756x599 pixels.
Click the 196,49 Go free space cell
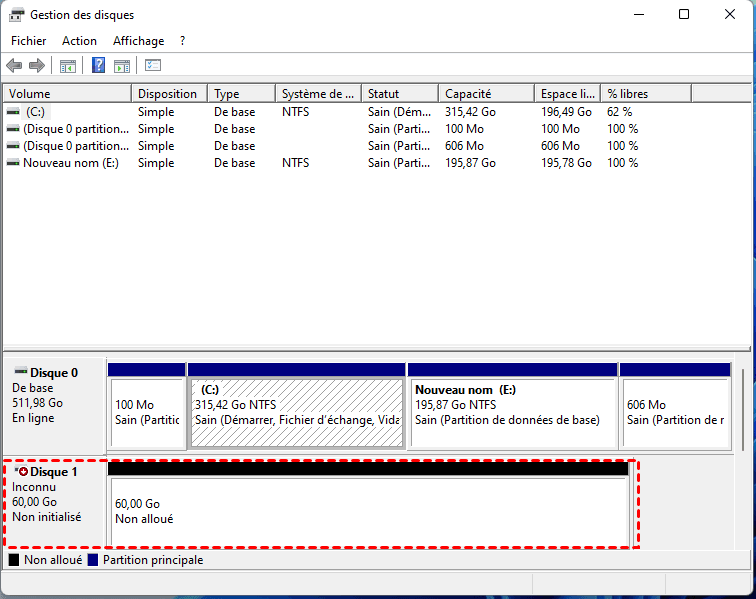click(566, 112)
